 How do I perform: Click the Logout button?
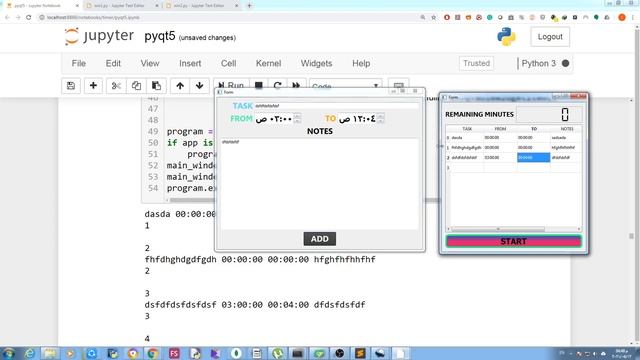pyautogui.click(x=550, y=37)
